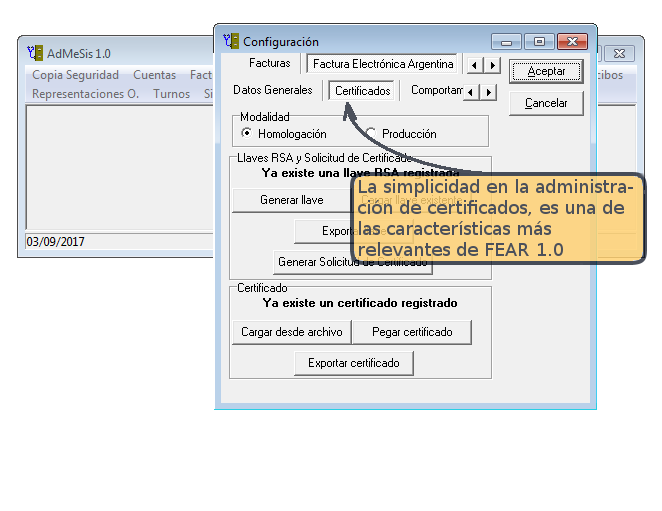Maximize the Configuración window

coord(539,42)
